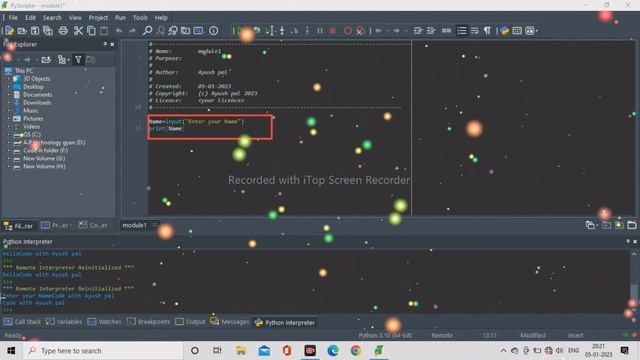This screenshot has height=360, width=640.
Task: Open the Search menu
Action: 52,18
